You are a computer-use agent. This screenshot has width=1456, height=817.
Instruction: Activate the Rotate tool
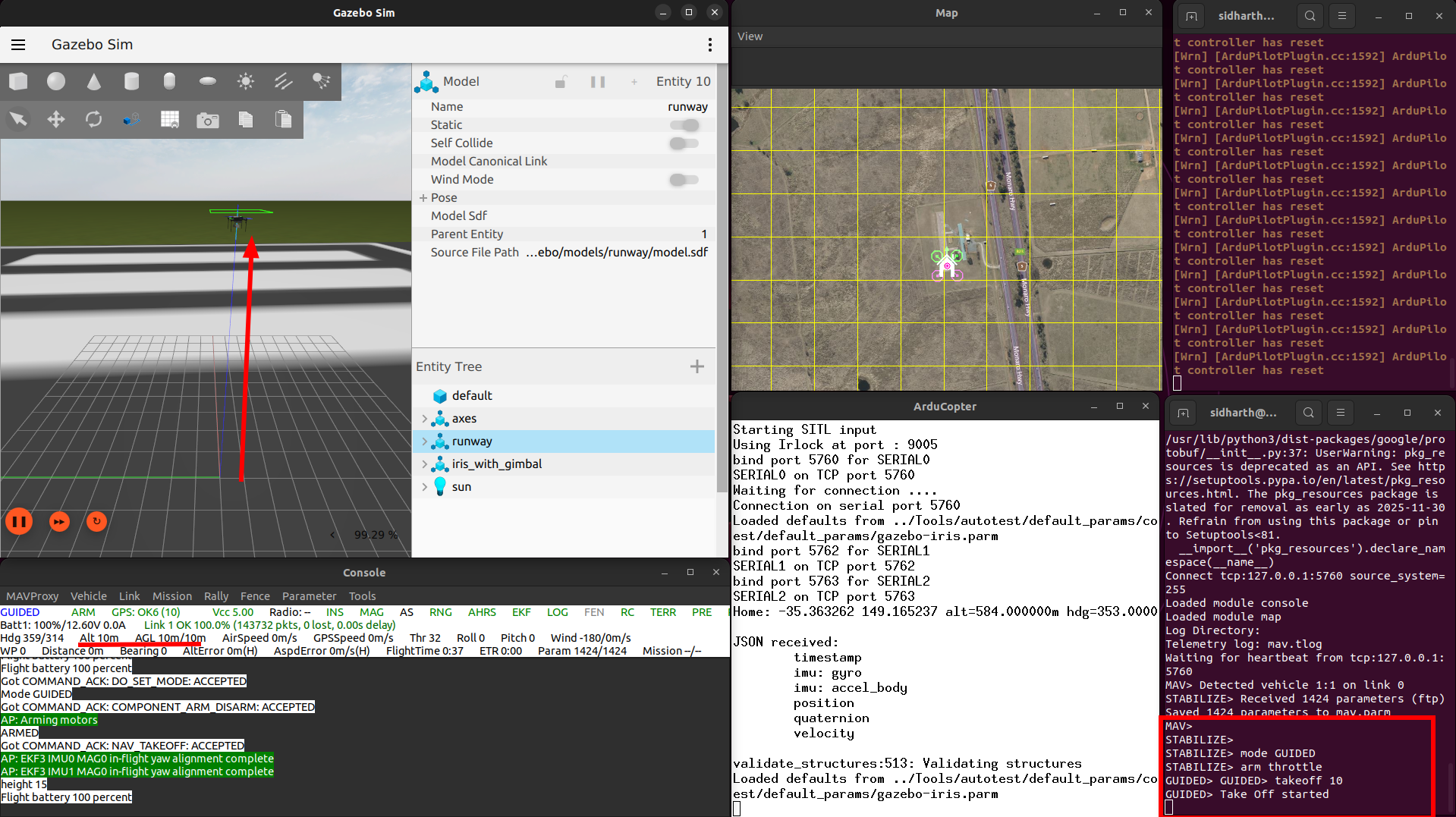94,119
